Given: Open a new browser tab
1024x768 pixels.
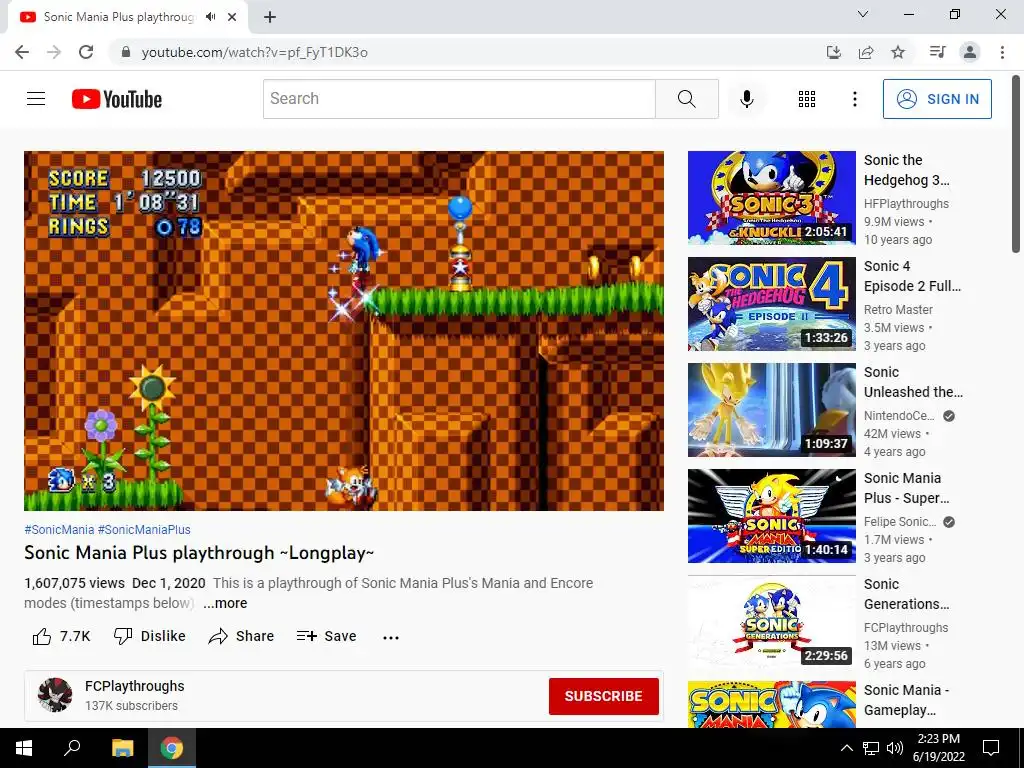Looking at the screenshot, I should [270, 17].
